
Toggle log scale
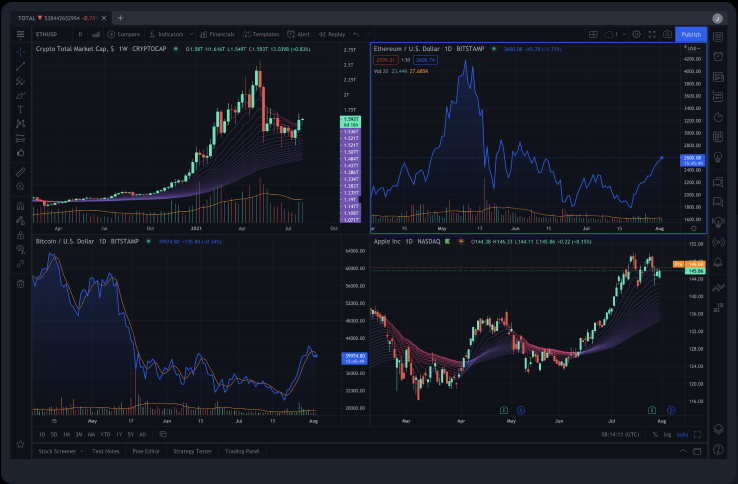point(667,435)
